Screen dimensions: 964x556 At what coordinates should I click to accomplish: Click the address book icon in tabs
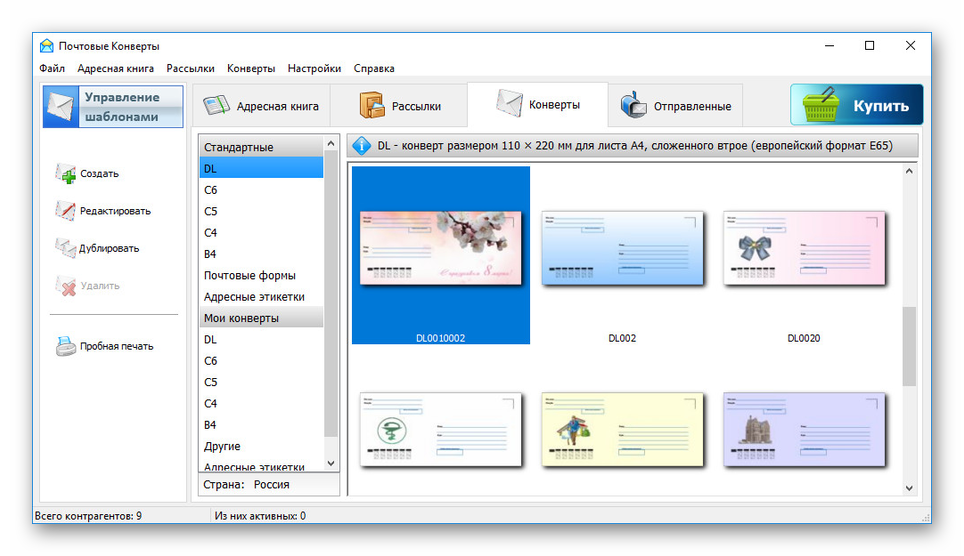(x=216, y=105)
